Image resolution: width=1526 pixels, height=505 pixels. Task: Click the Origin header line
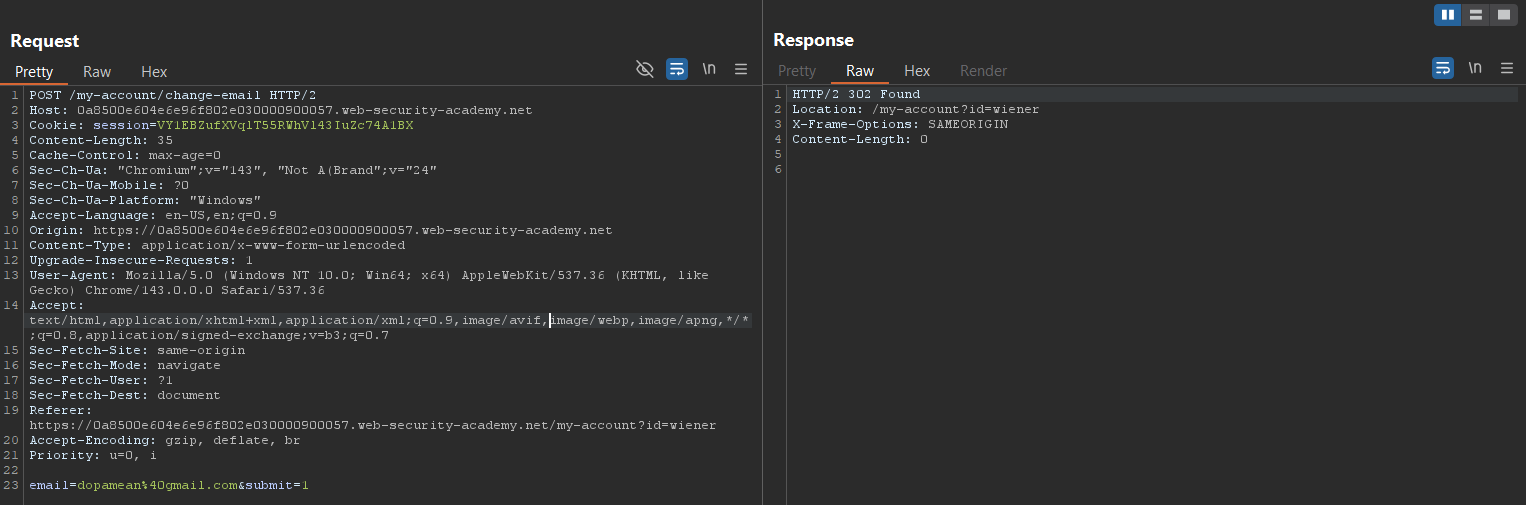point(320,230)
